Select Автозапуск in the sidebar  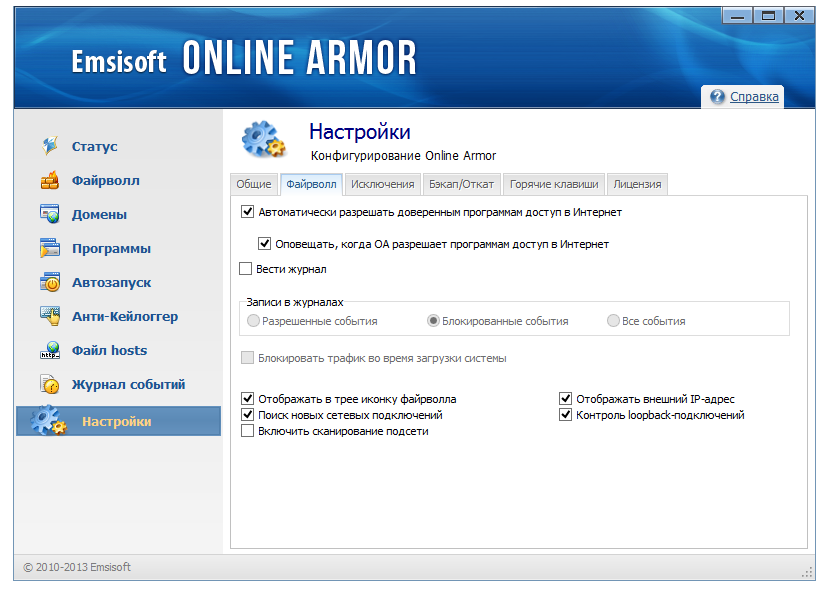pyautogui.click(x=111, y=283)
